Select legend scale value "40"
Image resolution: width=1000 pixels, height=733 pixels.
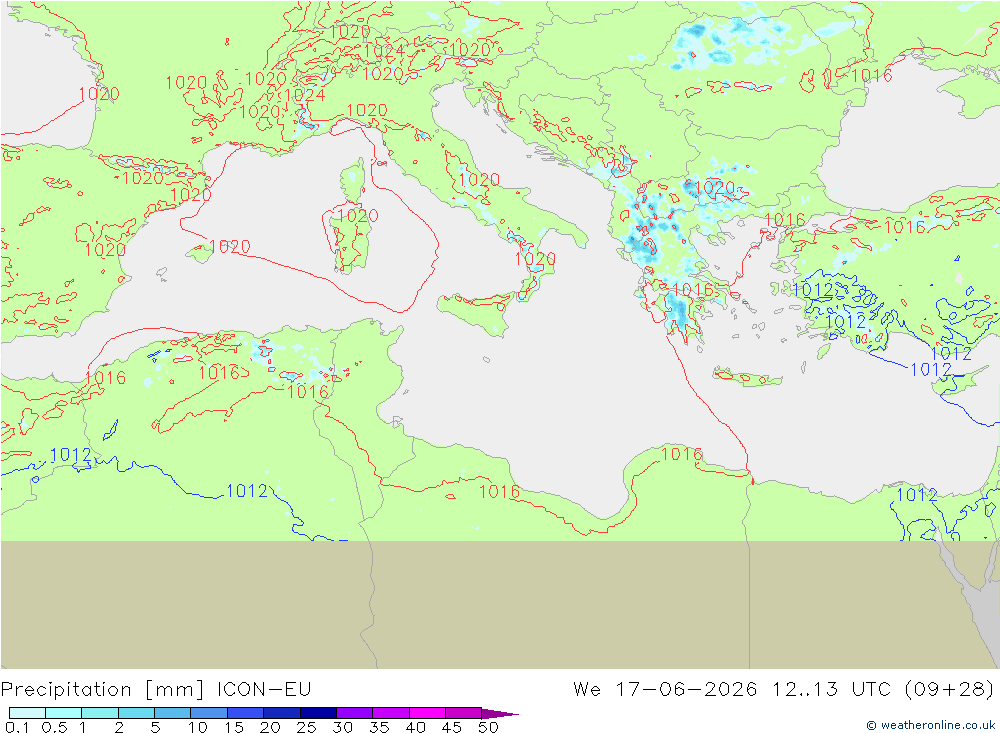point(415,727)
